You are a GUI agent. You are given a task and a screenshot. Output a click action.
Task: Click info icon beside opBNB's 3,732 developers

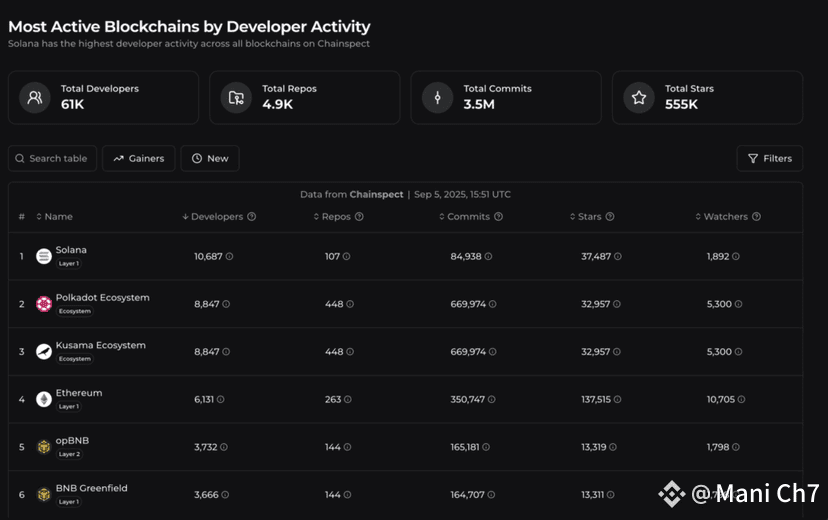224,447
